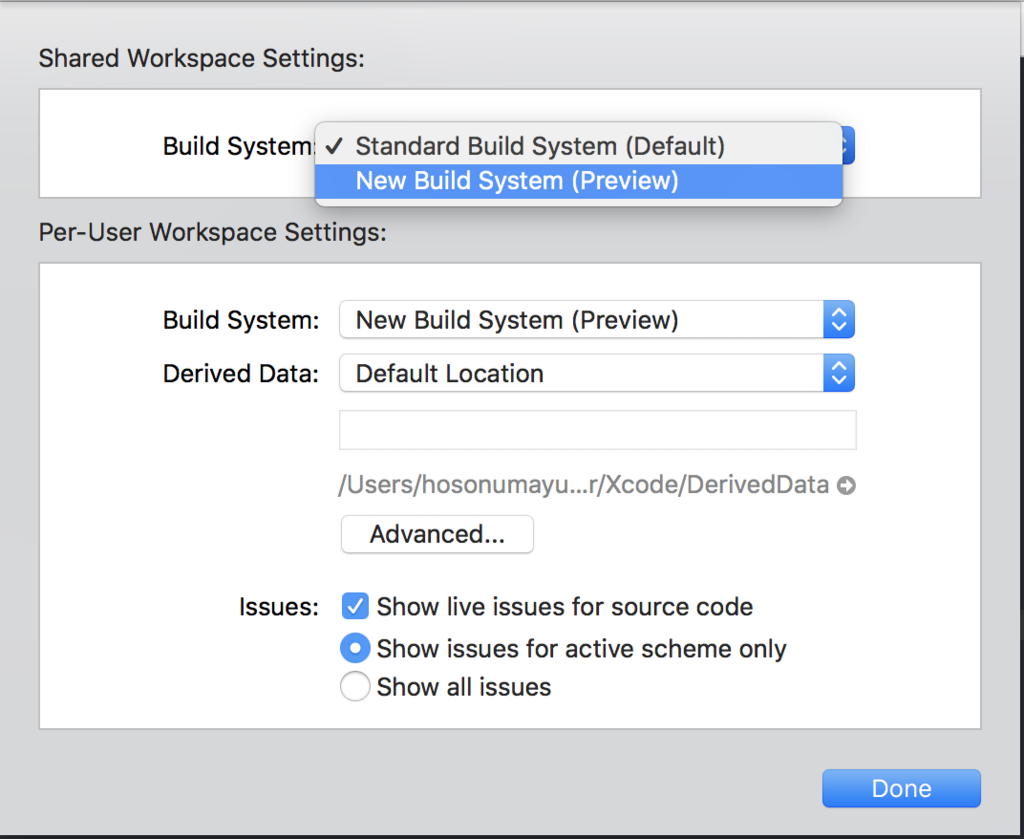Viewport: 1024px width, 839px height.
Task: Click the Derived Data label
Action: (x=241, y=374)
